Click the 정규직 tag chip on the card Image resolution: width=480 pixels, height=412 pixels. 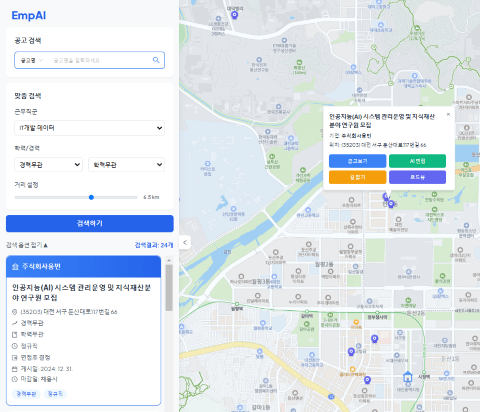(55, 394)
